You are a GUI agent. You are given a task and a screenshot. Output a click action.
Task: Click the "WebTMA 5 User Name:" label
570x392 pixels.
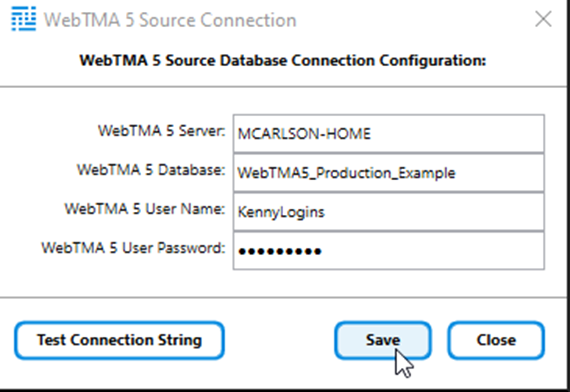(x=145, y=209)
